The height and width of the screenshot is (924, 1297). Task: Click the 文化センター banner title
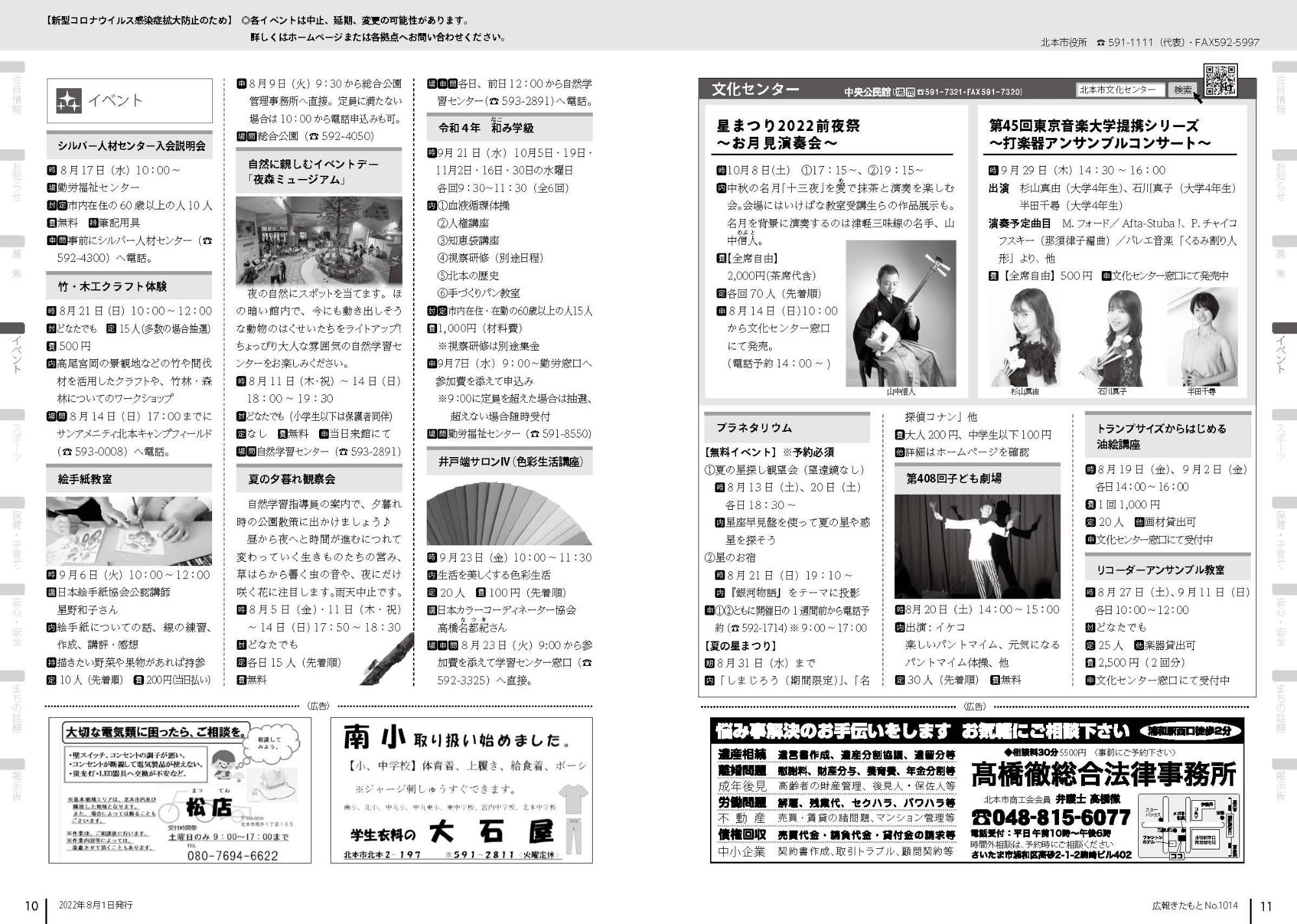(755, 89)
